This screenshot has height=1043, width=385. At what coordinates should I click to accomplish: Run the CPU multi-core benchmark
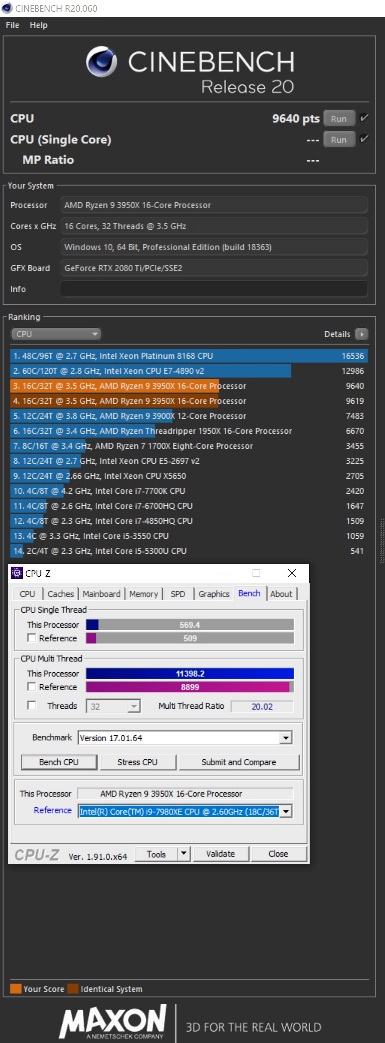click(x=339, y=118)
